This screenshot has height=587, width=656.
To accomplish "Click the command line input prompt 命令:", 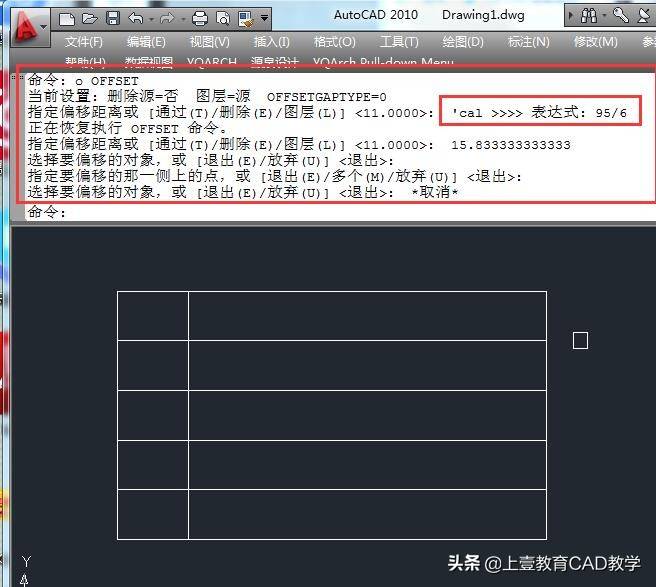I will click(x=47, y=213).
